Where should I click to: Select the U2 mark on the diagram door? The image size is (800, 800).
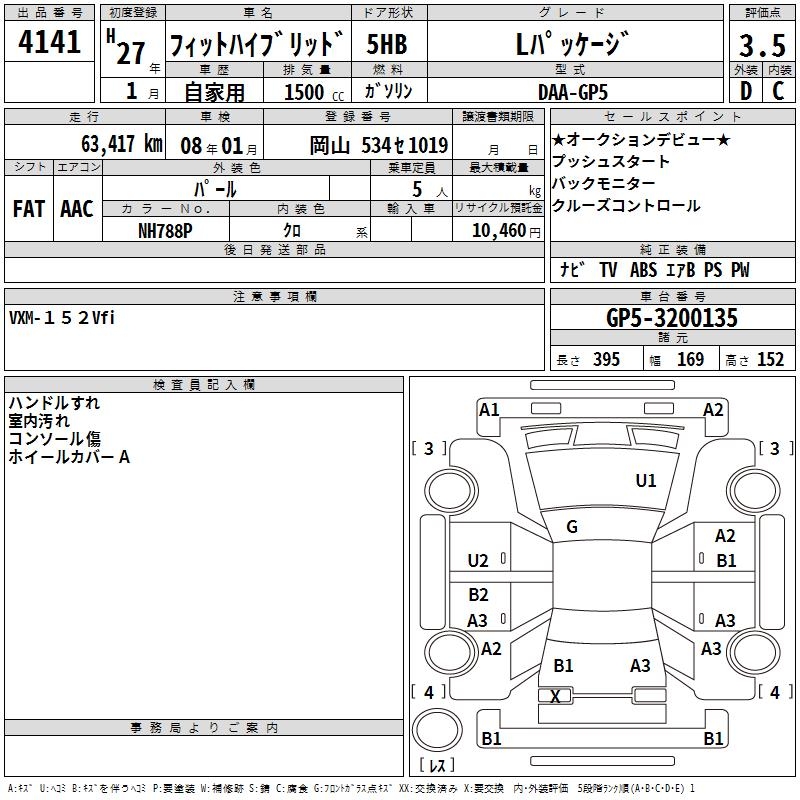(x=478, y=561)
